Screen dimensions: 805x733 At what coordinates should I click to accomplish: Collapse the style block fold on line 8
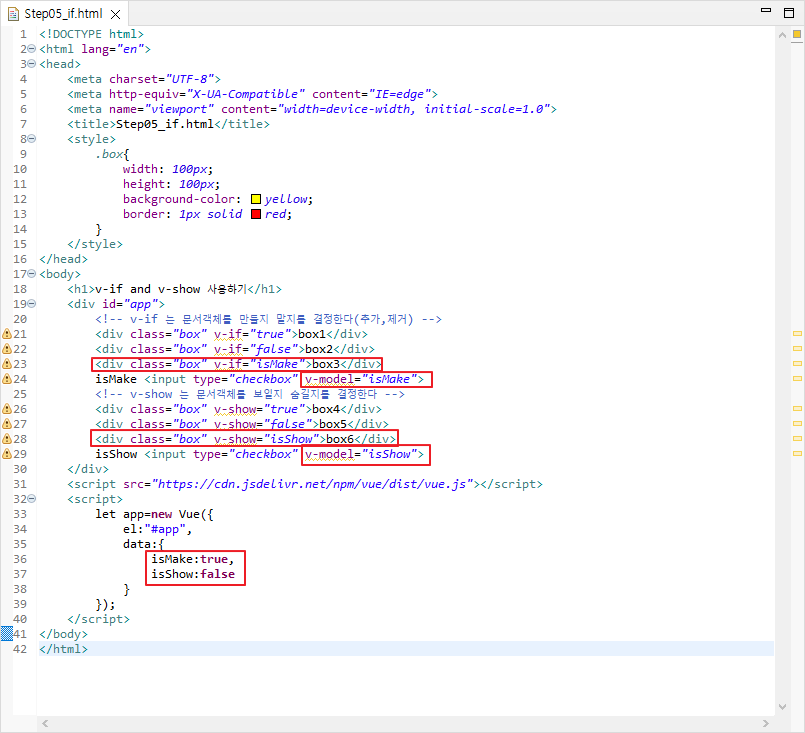[x=32, y=139]
